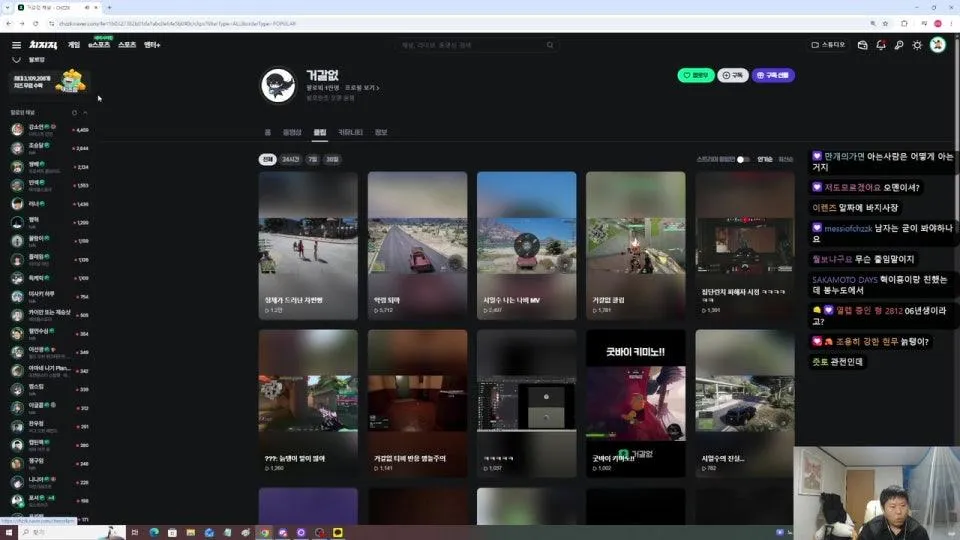Click the browser address bar
The height and width of the screenshot is (540, 960).
click(459, 23)
